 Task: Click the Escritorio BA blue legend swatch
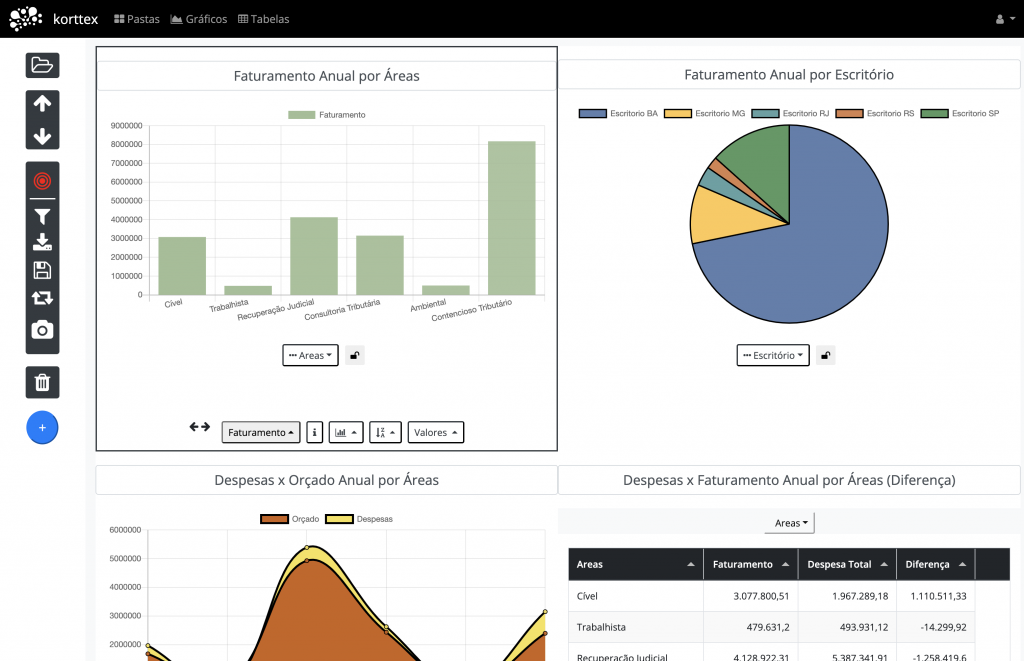point(592,114)
